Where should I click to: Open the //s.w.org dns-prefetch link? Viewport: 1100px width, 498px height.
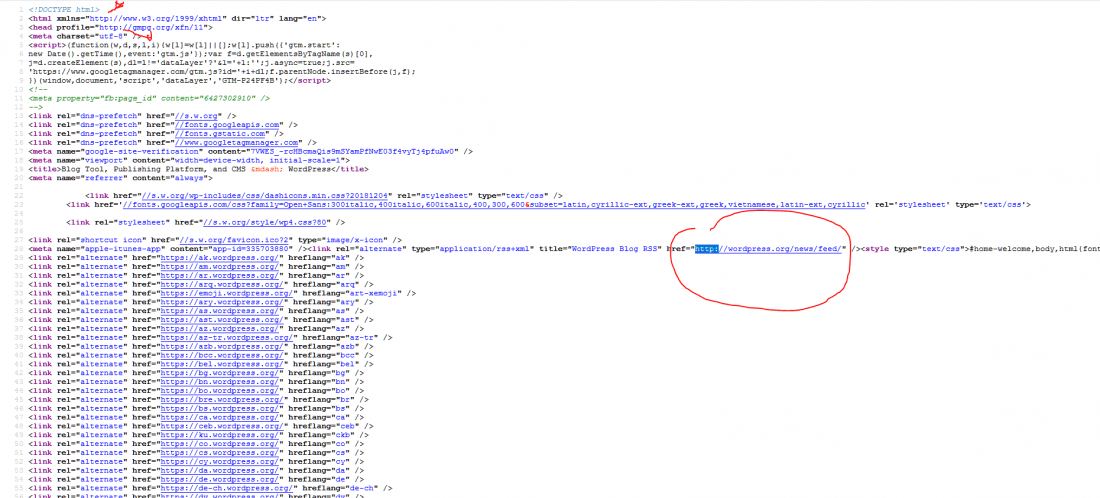pos(196,115)
